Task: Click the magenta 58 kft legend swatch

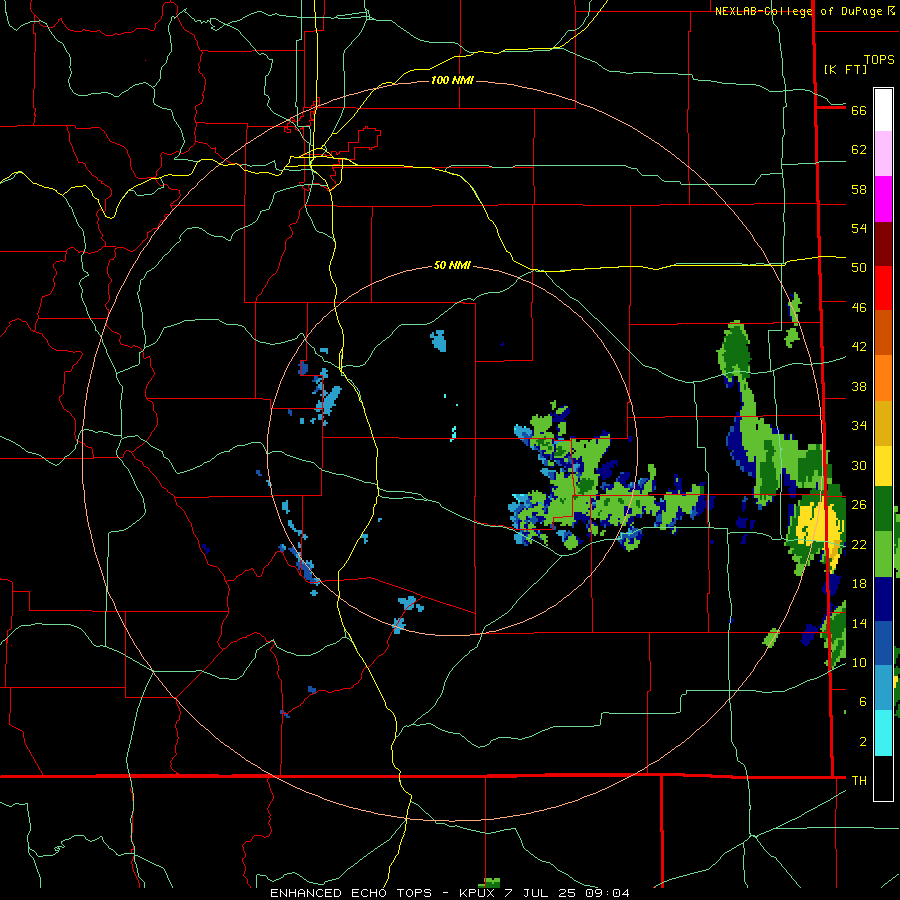Action: tap(883, 199)
